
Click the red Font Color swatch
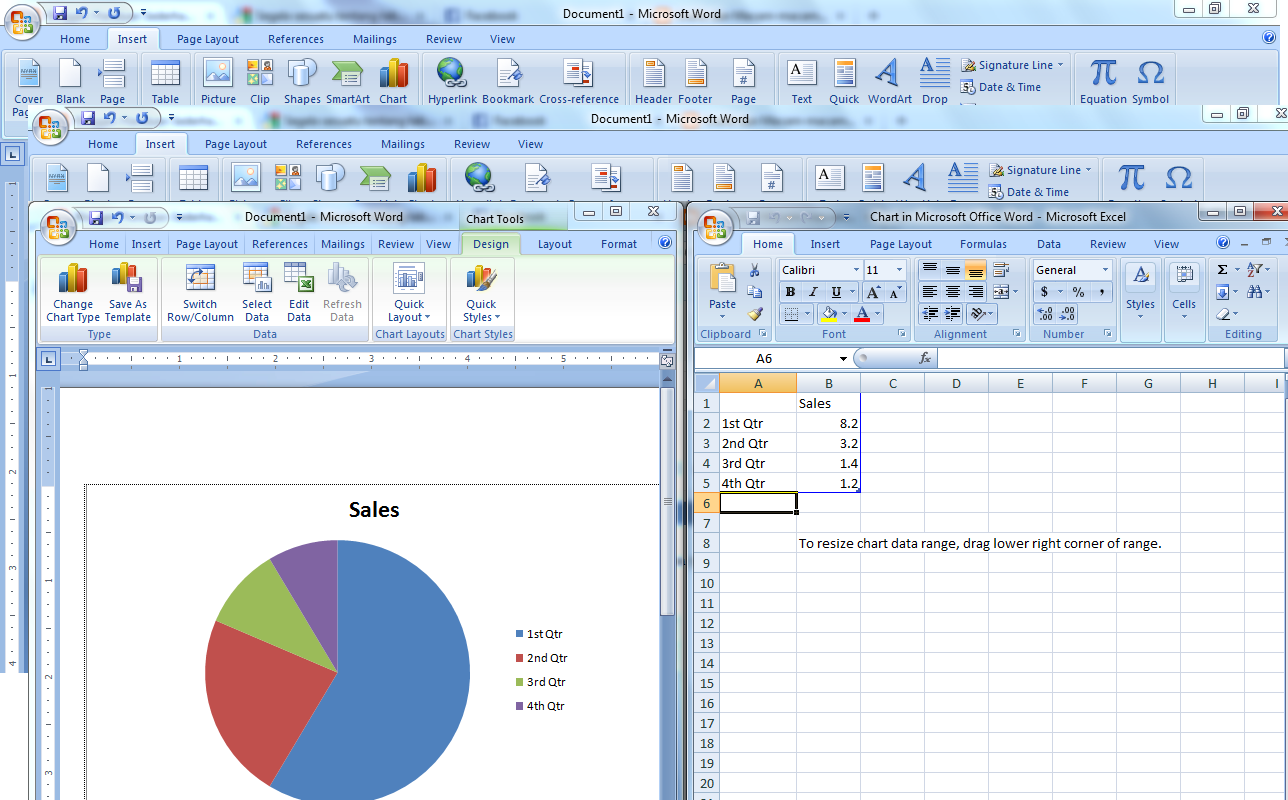coord(862,314)
